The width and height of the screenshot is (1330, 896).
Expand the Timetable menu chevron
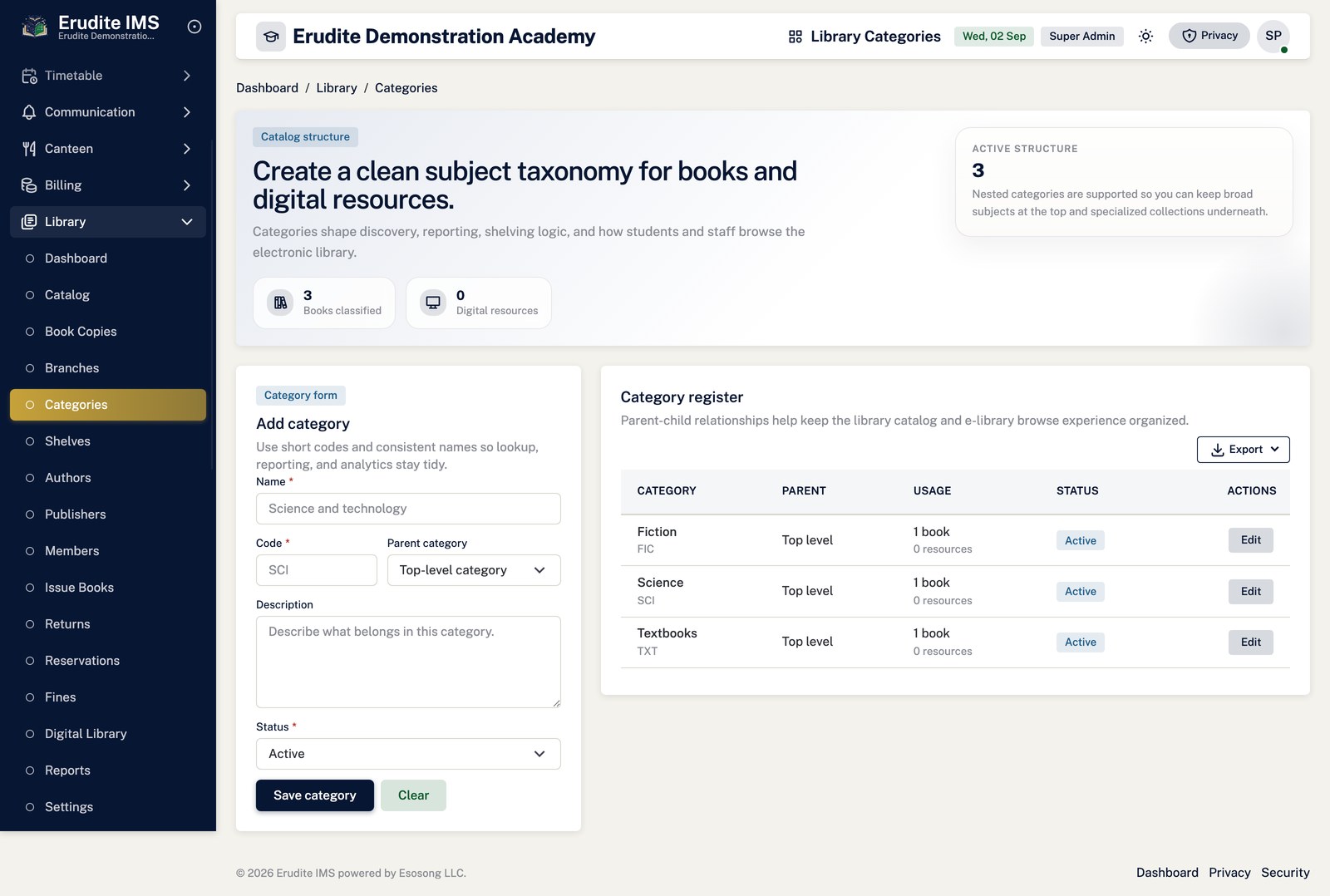pos(187,76)
